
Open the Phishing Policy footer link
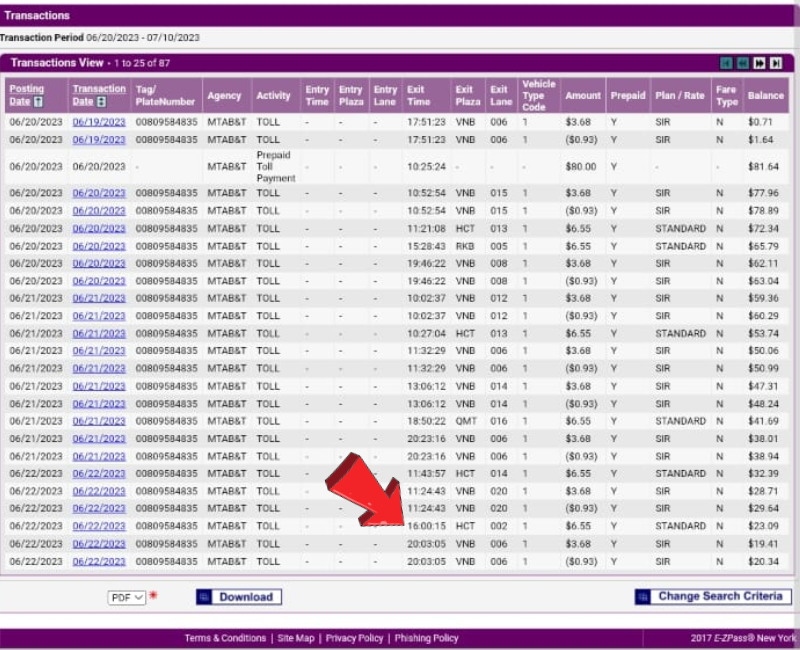pyautogui.click(x=427, y=638)
